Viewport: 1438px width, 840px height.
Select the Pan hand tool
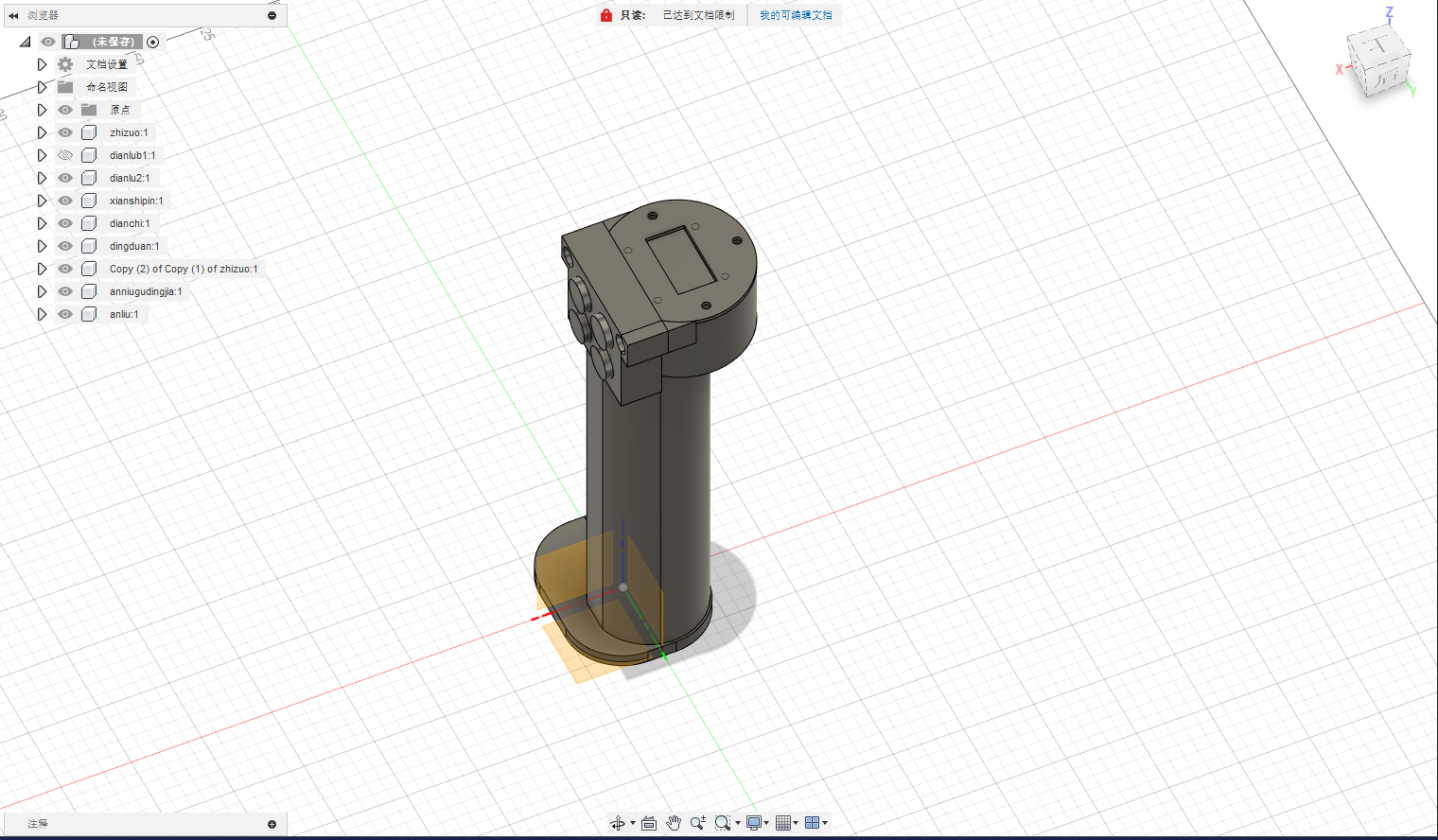(674, 823)
